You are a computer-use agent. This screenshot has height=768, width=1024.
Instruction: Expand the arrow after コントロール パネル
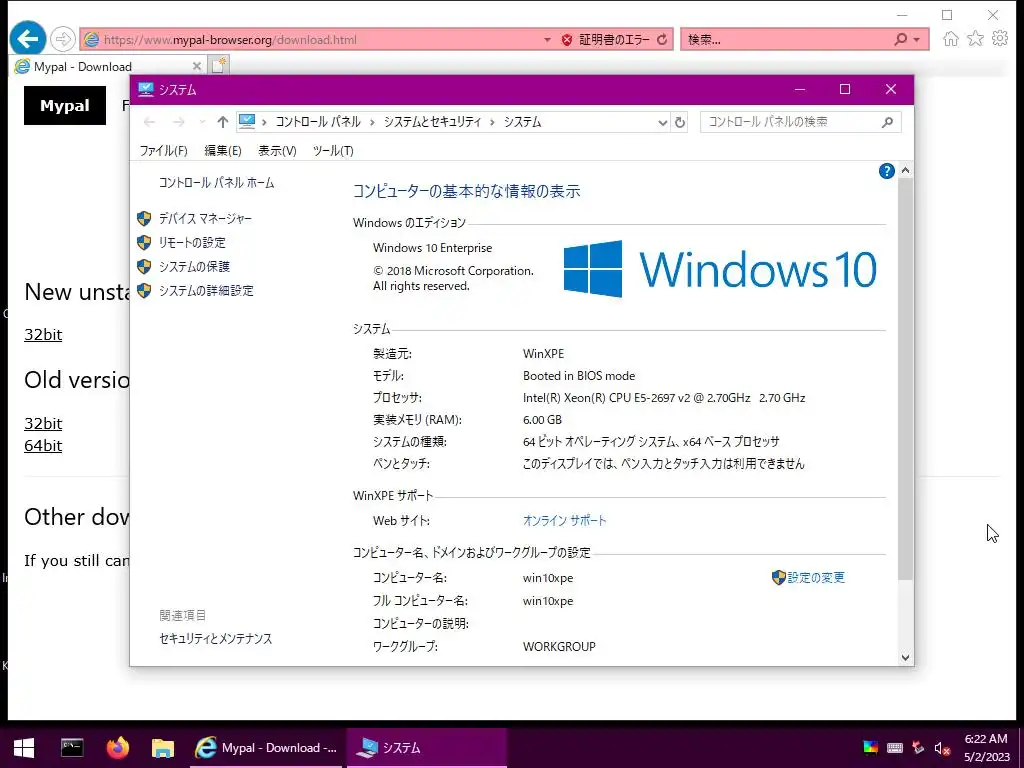click(x=372, y=122)
